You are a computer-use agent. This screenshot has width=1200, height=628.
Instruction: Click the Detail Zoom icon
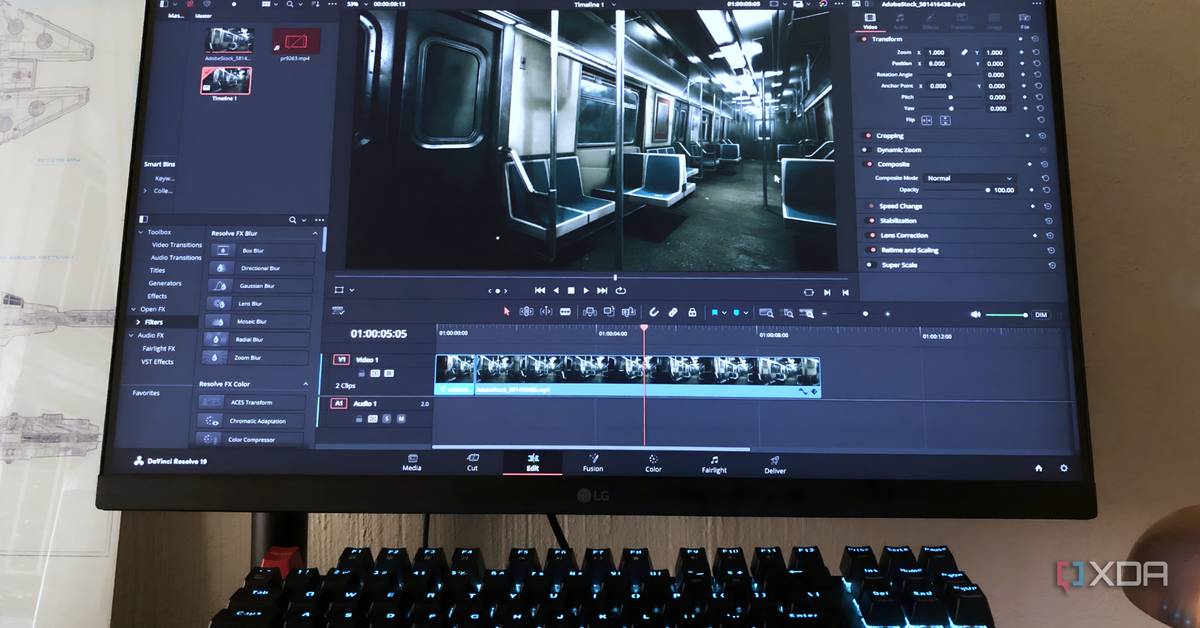(788, 312)
